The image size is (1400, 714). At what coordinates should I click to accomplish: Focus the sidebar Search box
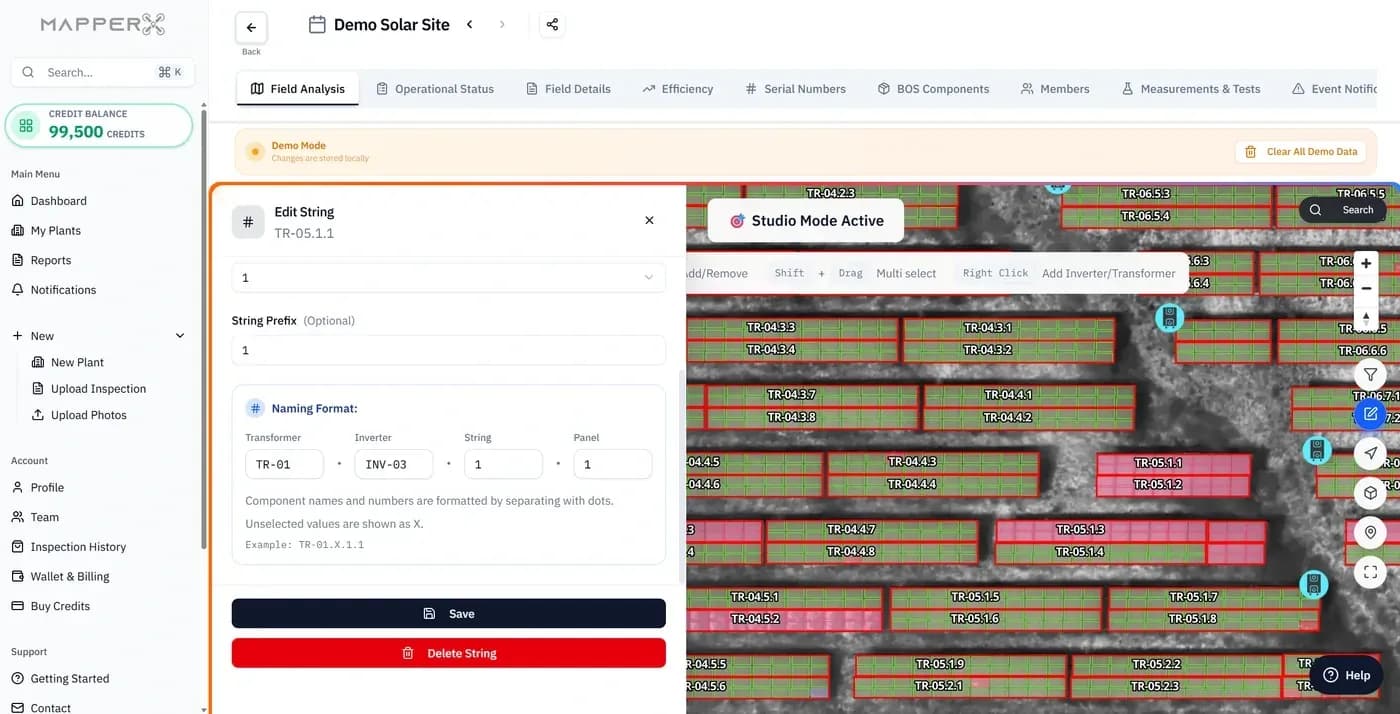coord(102,72)
